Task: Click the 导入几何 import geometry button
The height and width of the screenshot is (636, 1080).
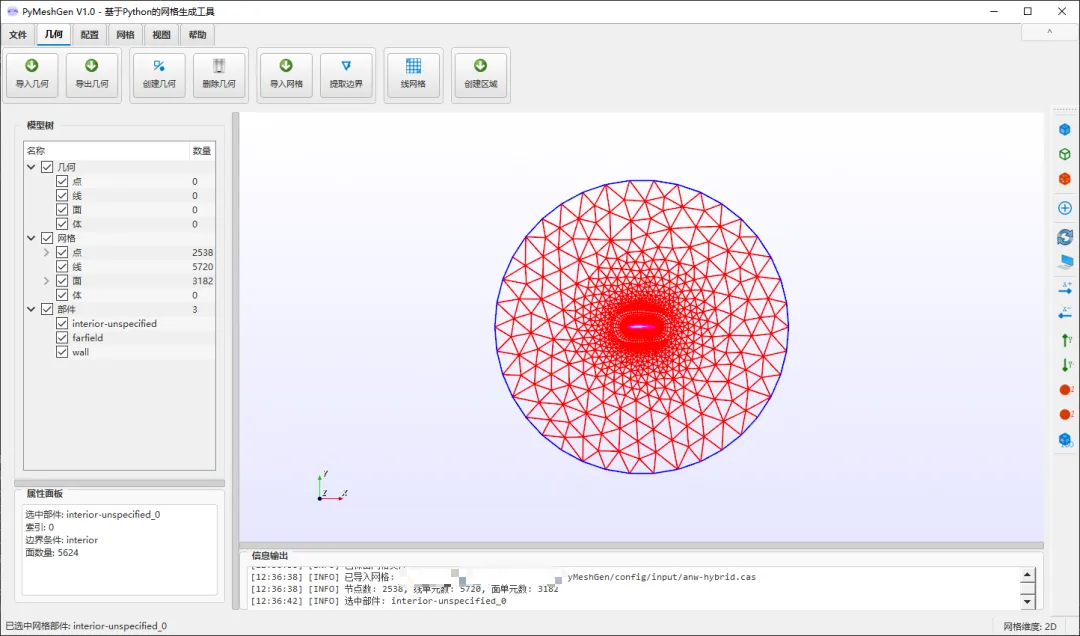Action: pyautogui.click(x=32, y=75)
